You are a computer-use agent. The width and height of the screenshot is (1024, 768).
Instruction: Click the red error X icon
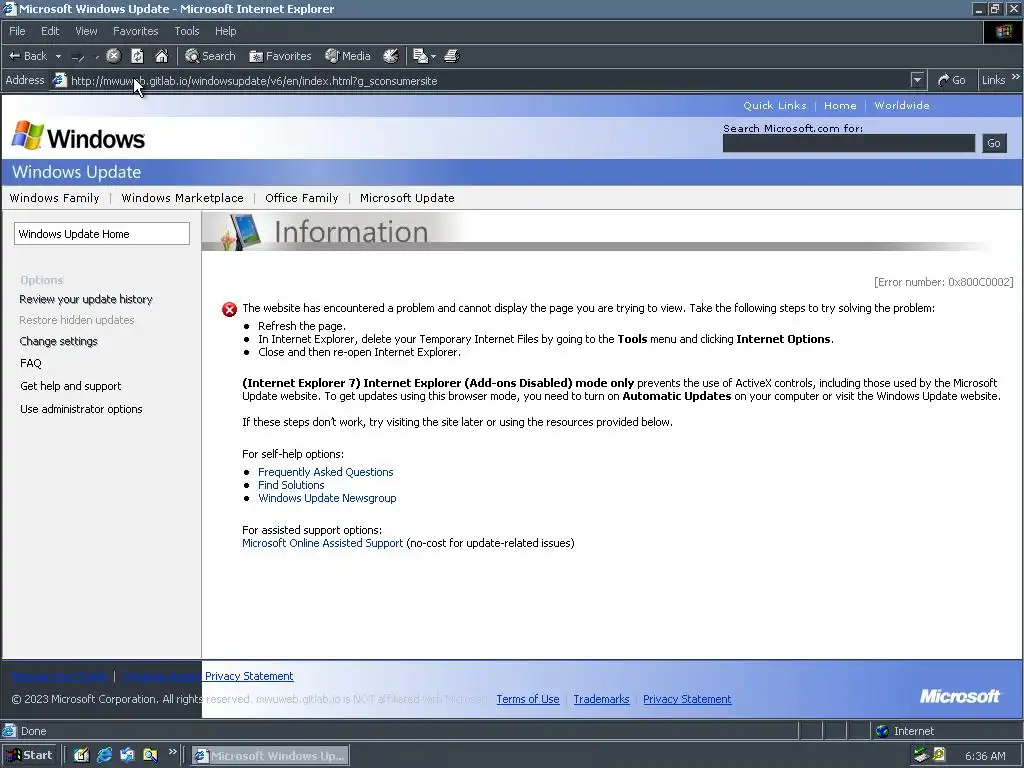(229, 310)
